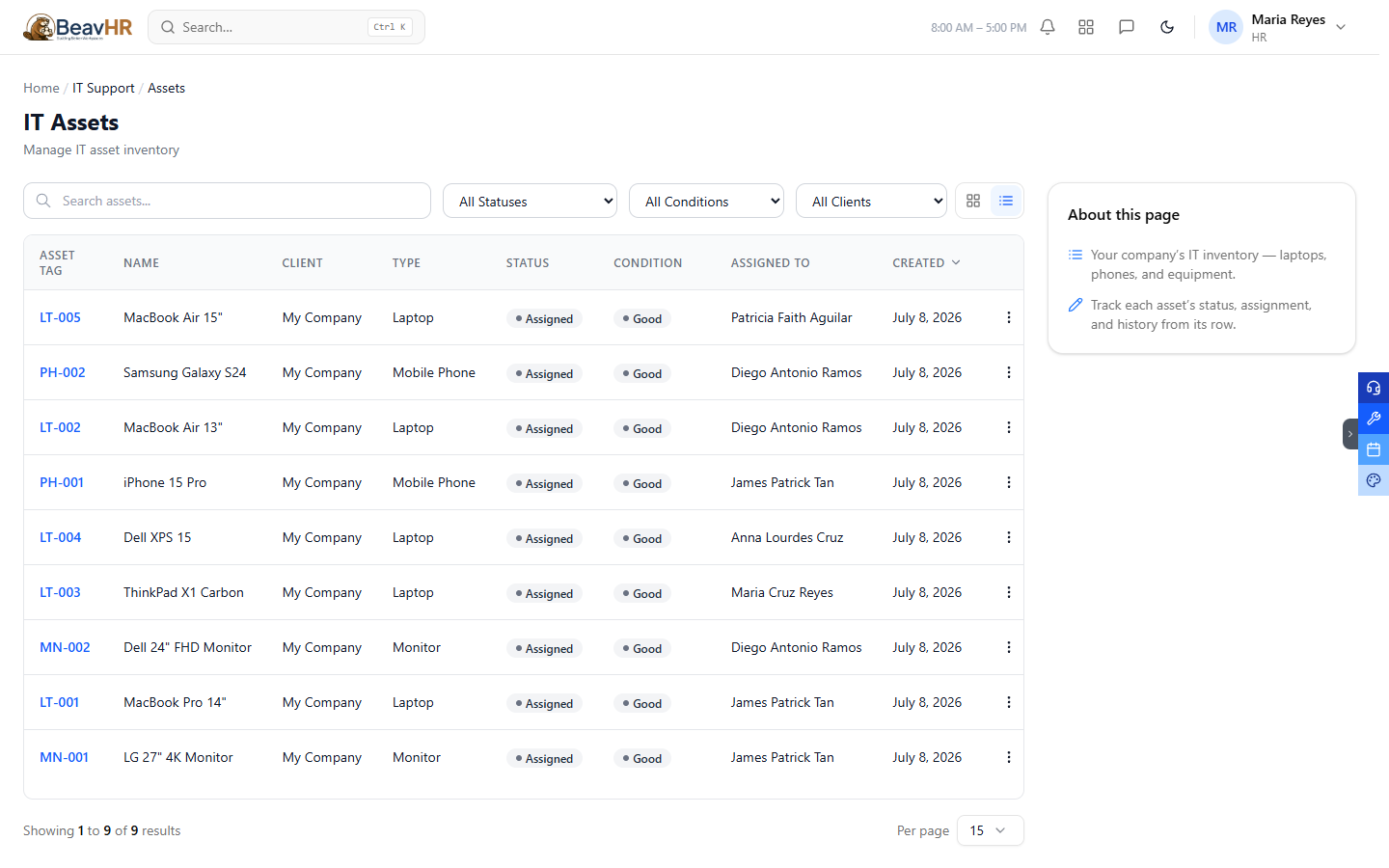Screen dimensions: 1389x868
Task: Open row actions for LT-002
Action: [1009, 427]
